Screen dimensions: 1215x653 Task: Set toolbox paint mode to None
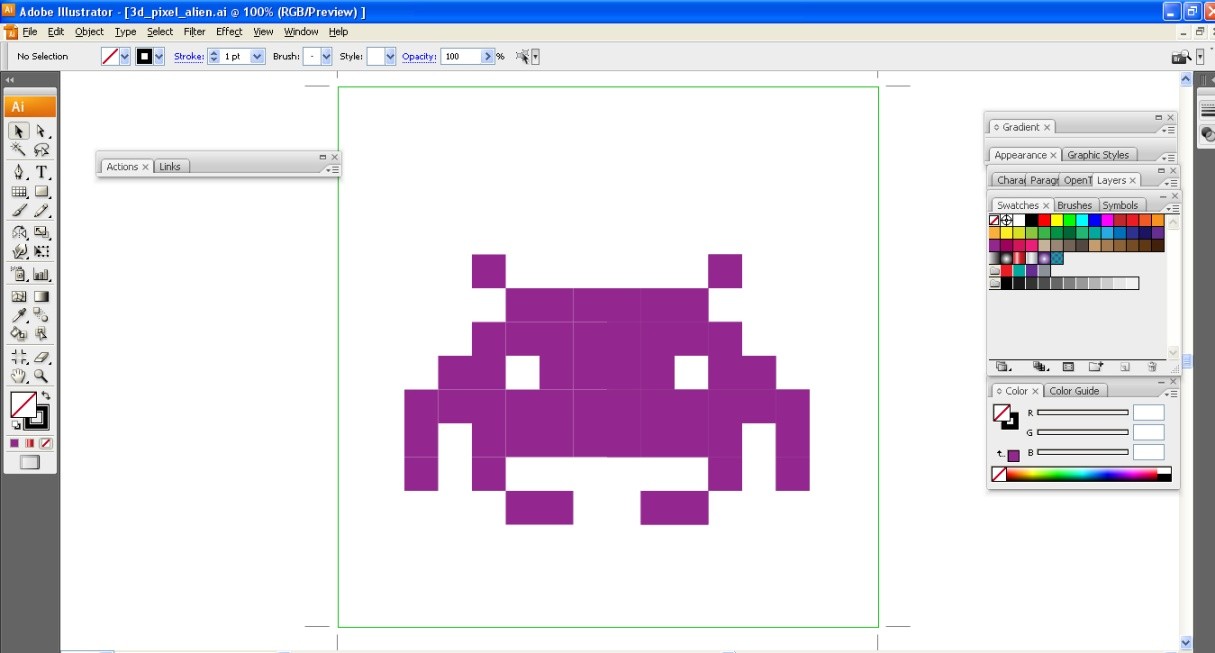click(45, 443)
